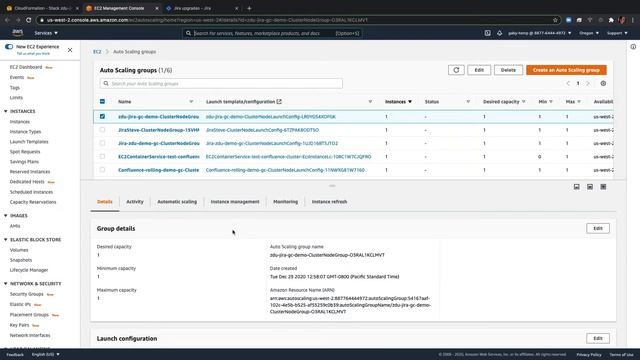
Task: Click the Edit button above the table
Action: point(479,70)
